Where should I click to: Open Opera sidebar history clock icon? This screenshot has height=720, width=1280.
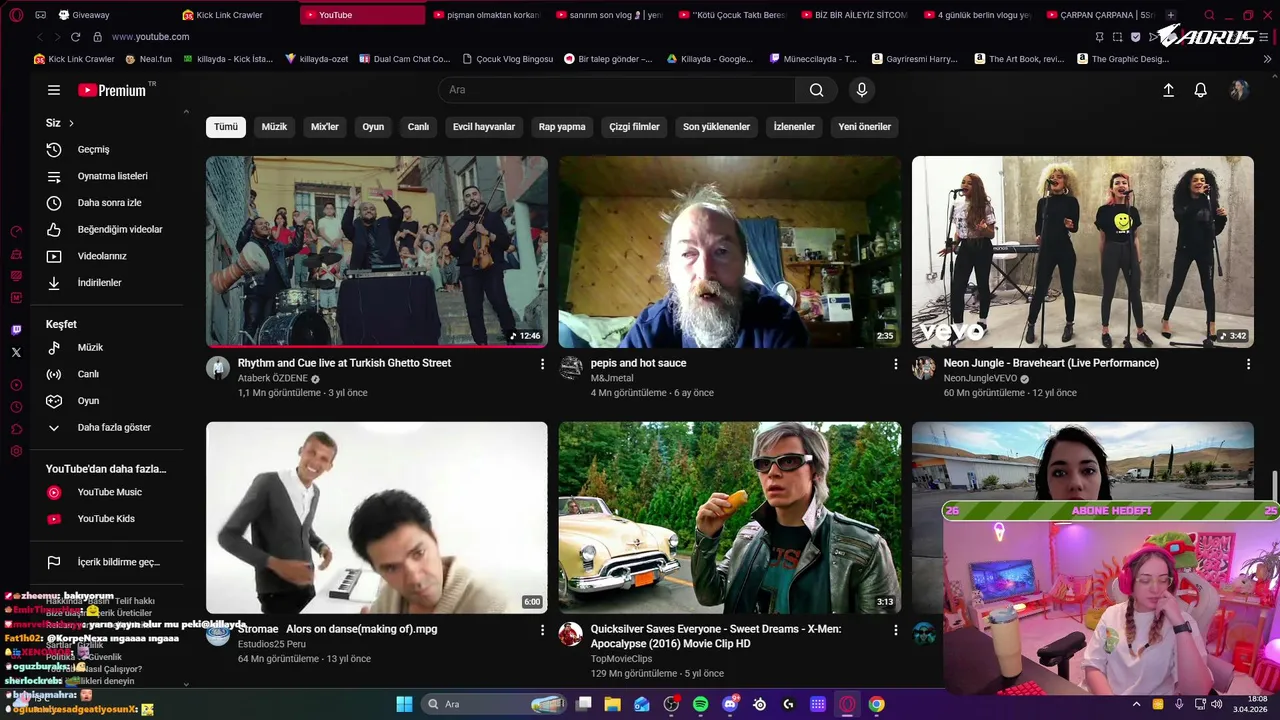click(16, 407)
